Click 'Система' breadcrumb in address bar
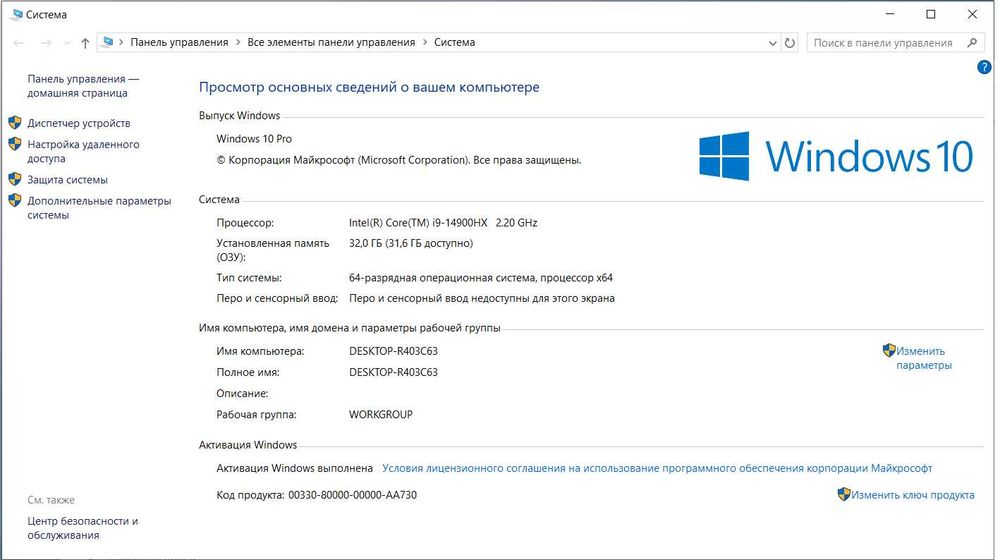 click(455, 42)
